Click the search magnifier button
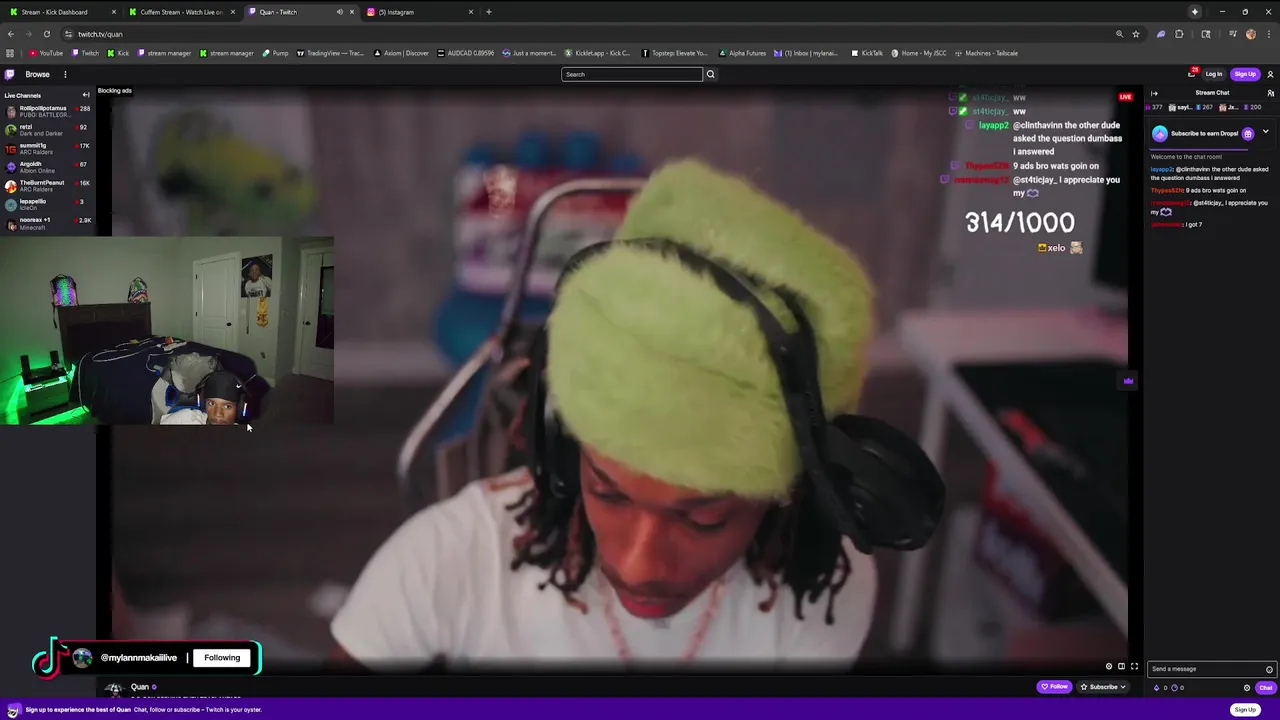The width and height of the screenshot is (1280, 720). [711, 74]
